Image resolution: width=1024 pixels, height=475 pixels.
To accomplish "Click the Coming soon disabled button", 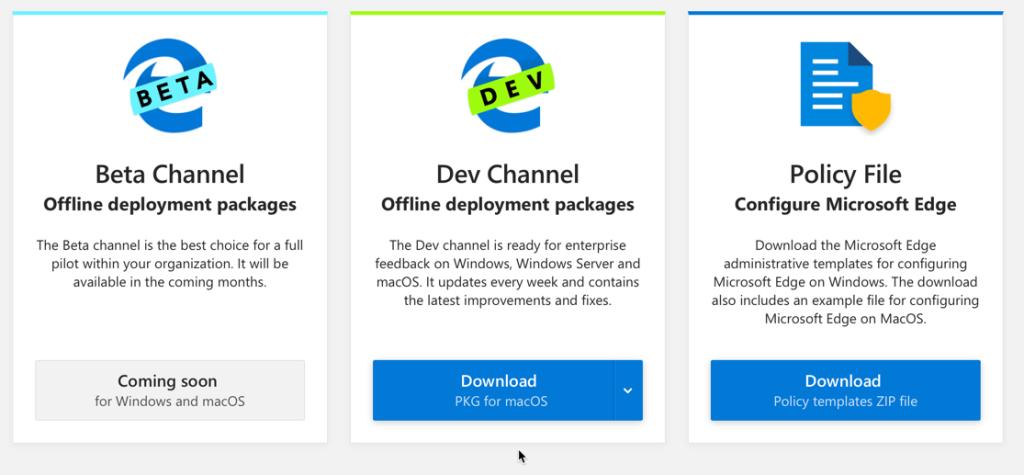I will pos(170,390).
